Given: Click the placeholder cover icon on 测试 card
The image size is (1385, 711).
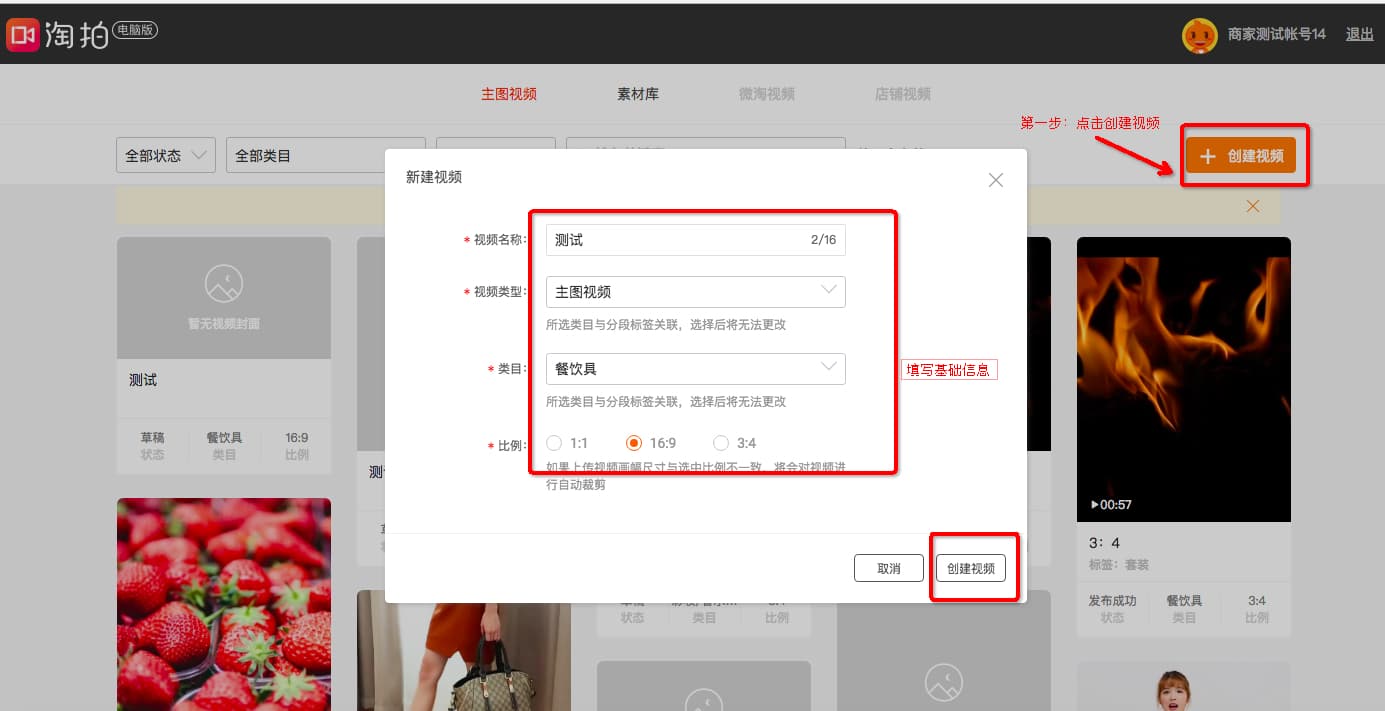Looking at the screenshot, I should 224,284.
